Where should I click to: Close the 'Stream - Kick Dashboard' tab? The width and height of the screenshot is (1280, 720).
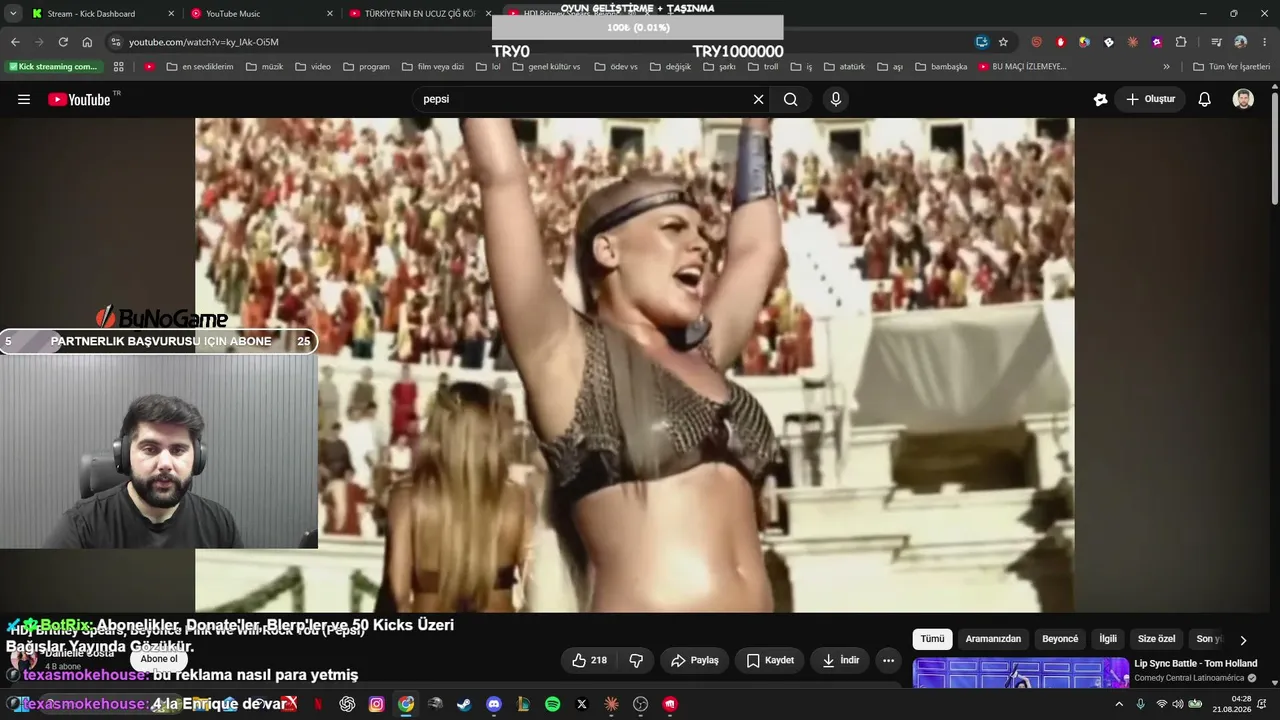171,13
